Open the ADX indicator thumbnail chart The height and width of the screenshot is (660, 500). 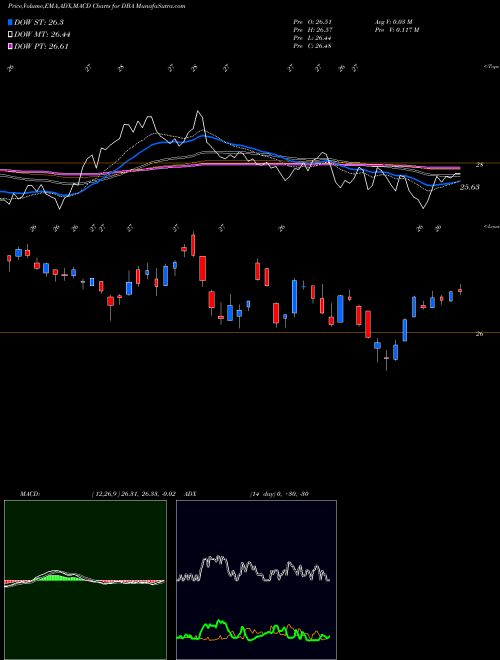pyautogui.click(x=256, y=580)
